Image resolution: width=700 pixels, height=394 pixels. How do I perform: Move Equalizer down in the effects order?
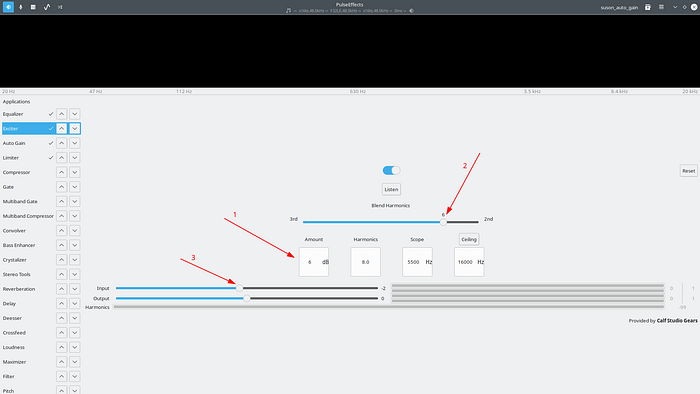75,114
